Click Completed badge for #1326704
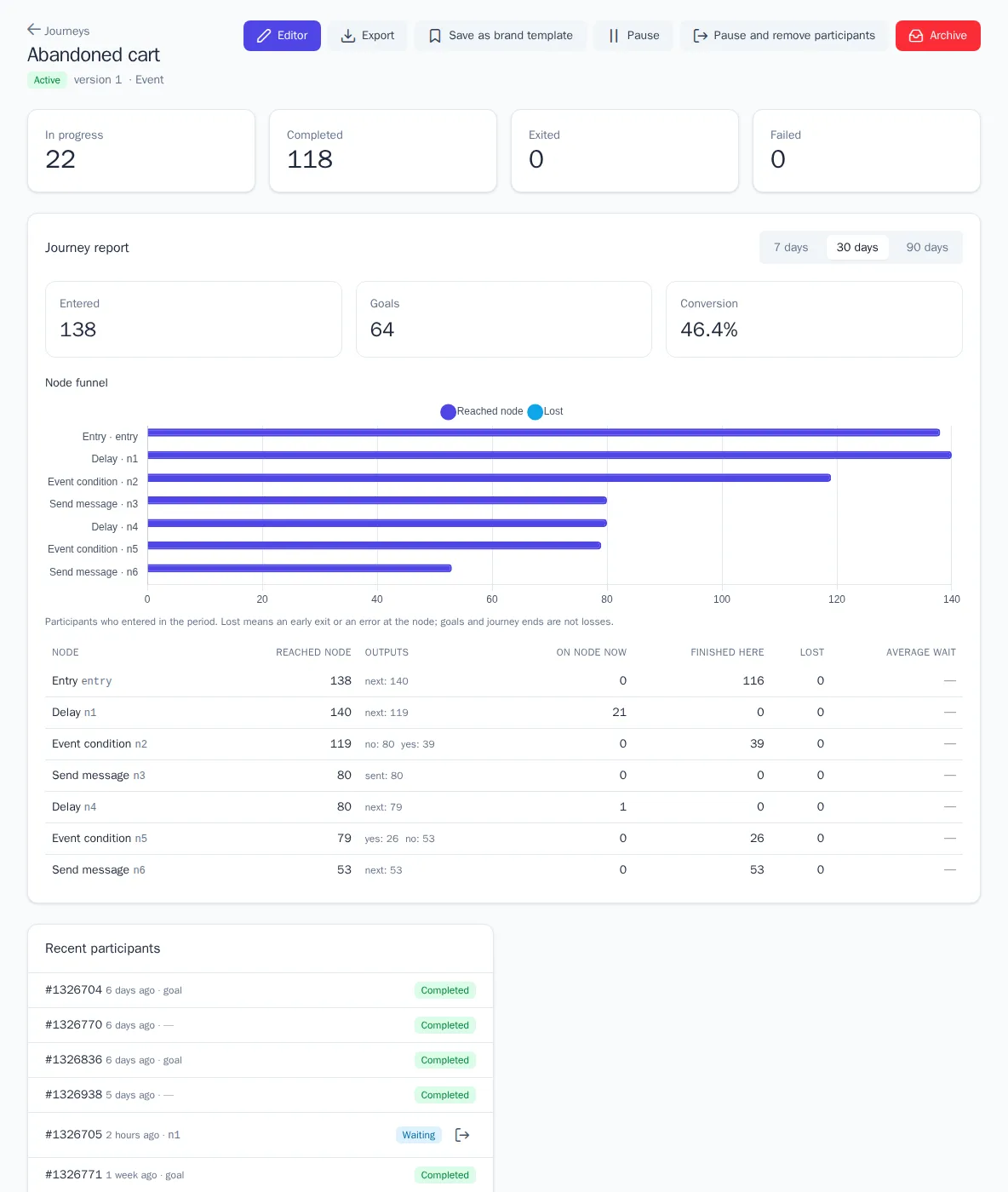 (445, 990)
